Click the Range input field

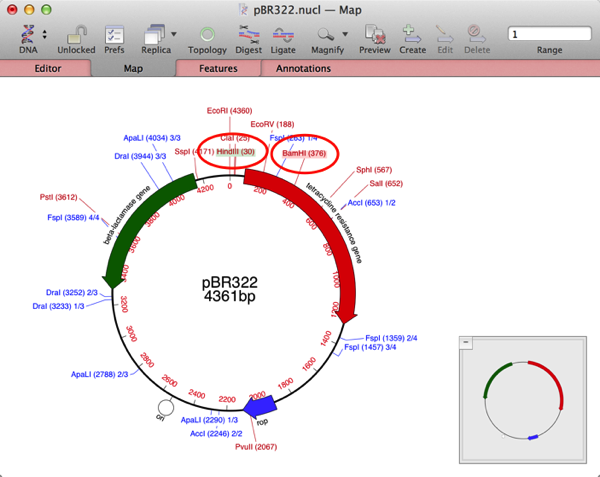click(x=548, y=34)
